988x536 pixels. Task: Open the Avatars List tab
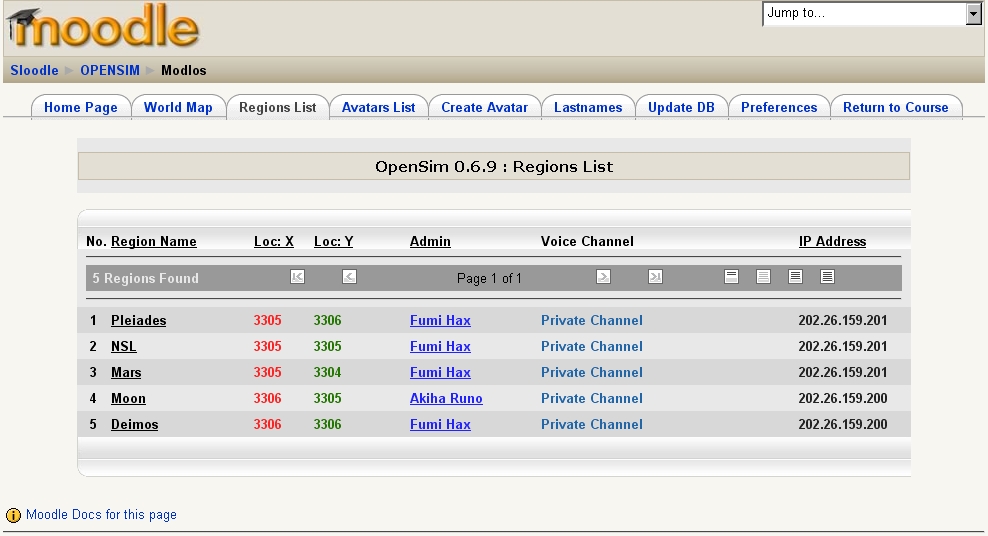tap(378, 107)
